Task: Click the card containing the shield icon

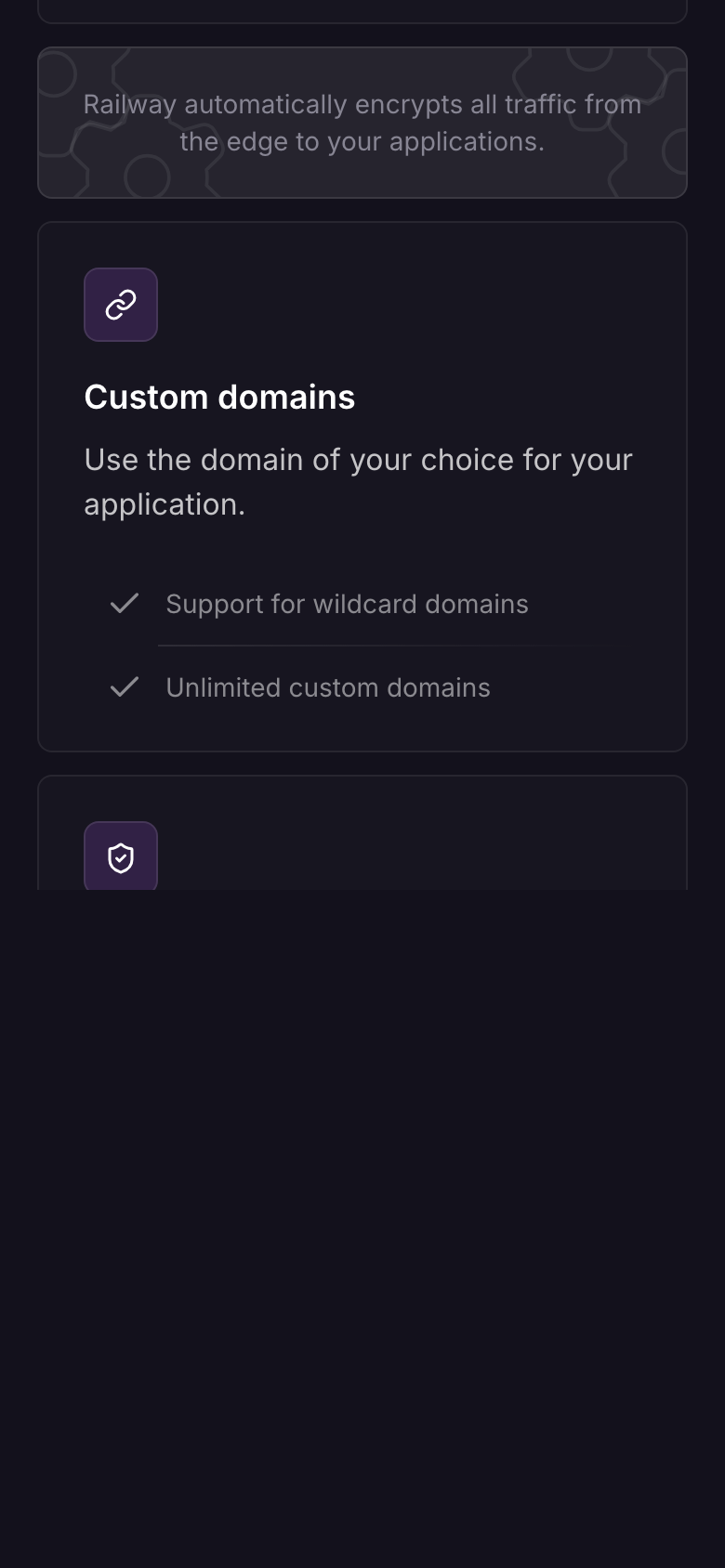Action: click(x=362, y=833)
